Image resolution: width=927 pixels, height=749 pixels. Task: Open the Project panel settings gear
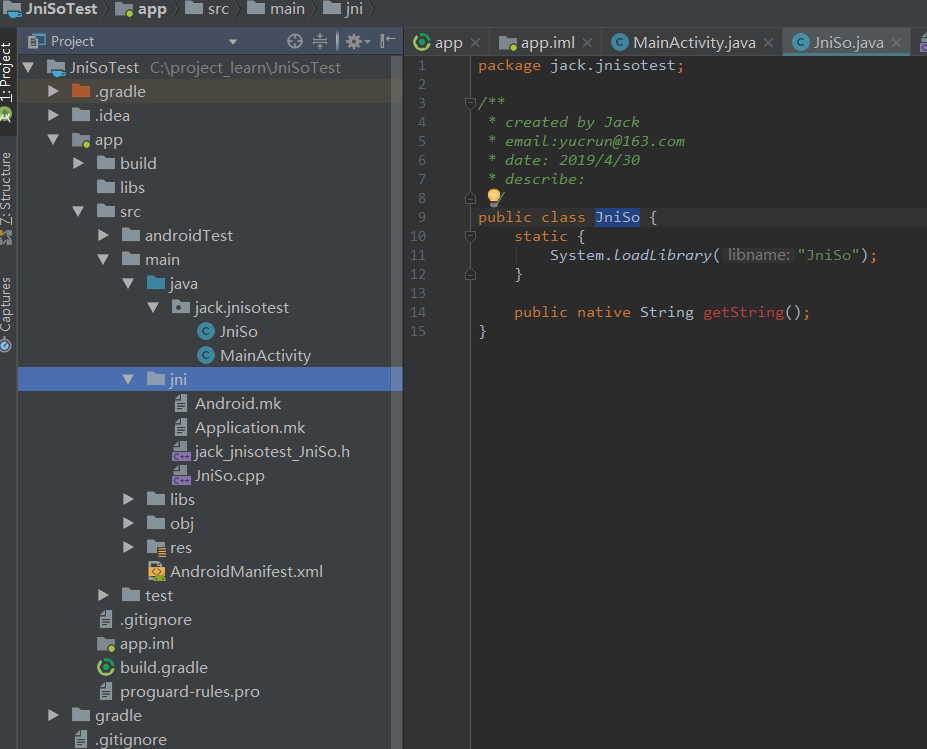[353, 41]
